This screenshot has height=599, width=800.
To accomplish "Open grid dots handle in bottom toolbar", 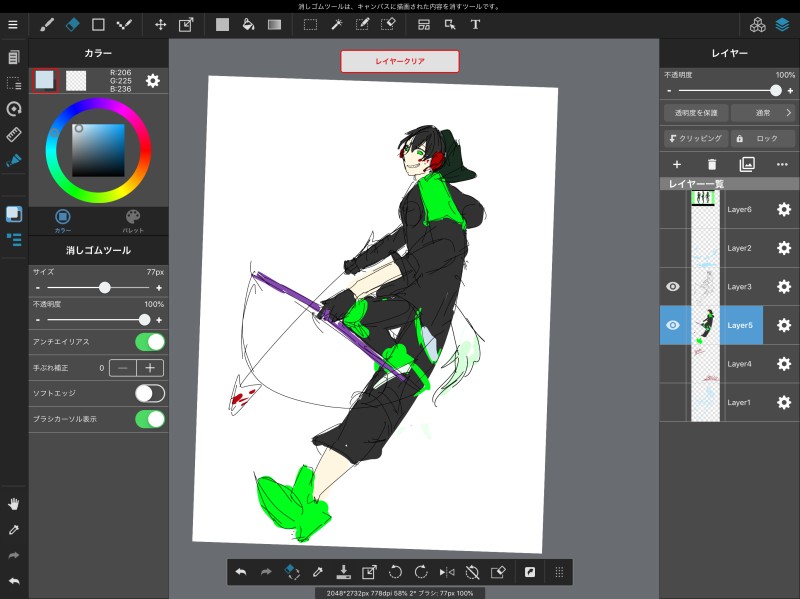I will click(559, 572).
